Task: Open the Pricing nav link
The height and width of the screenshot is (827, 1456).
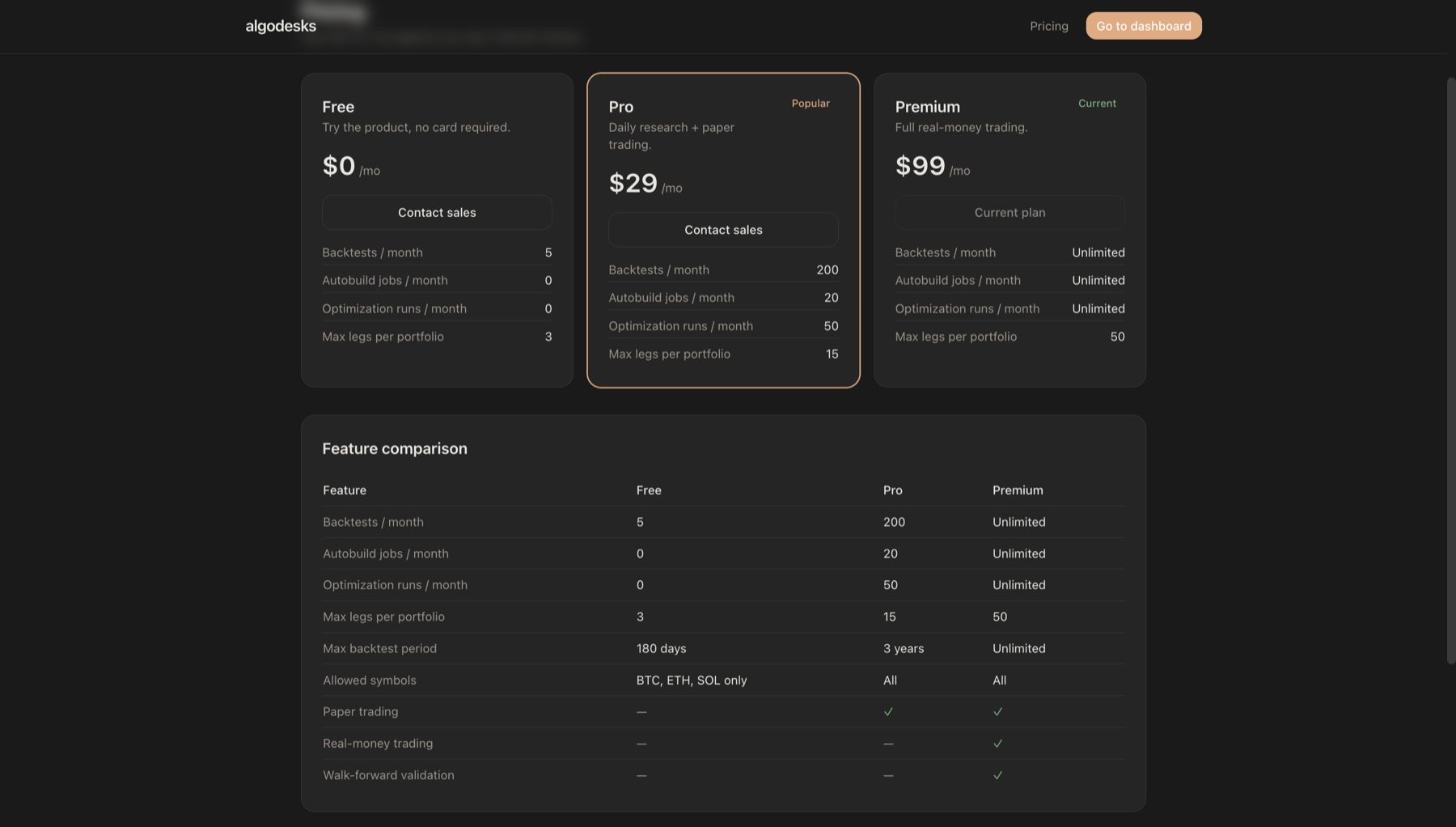Action: coord(1048,26)
